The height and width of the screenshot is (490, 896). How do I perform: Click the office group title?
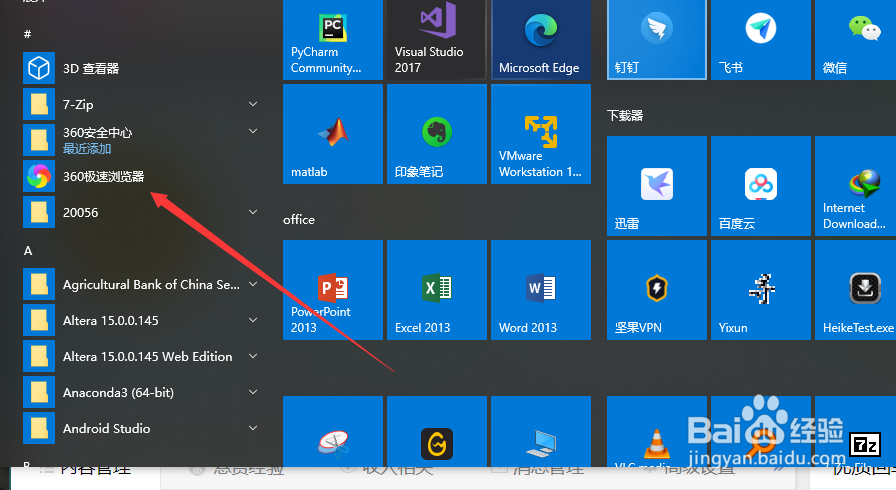click(x=299, y=219)
